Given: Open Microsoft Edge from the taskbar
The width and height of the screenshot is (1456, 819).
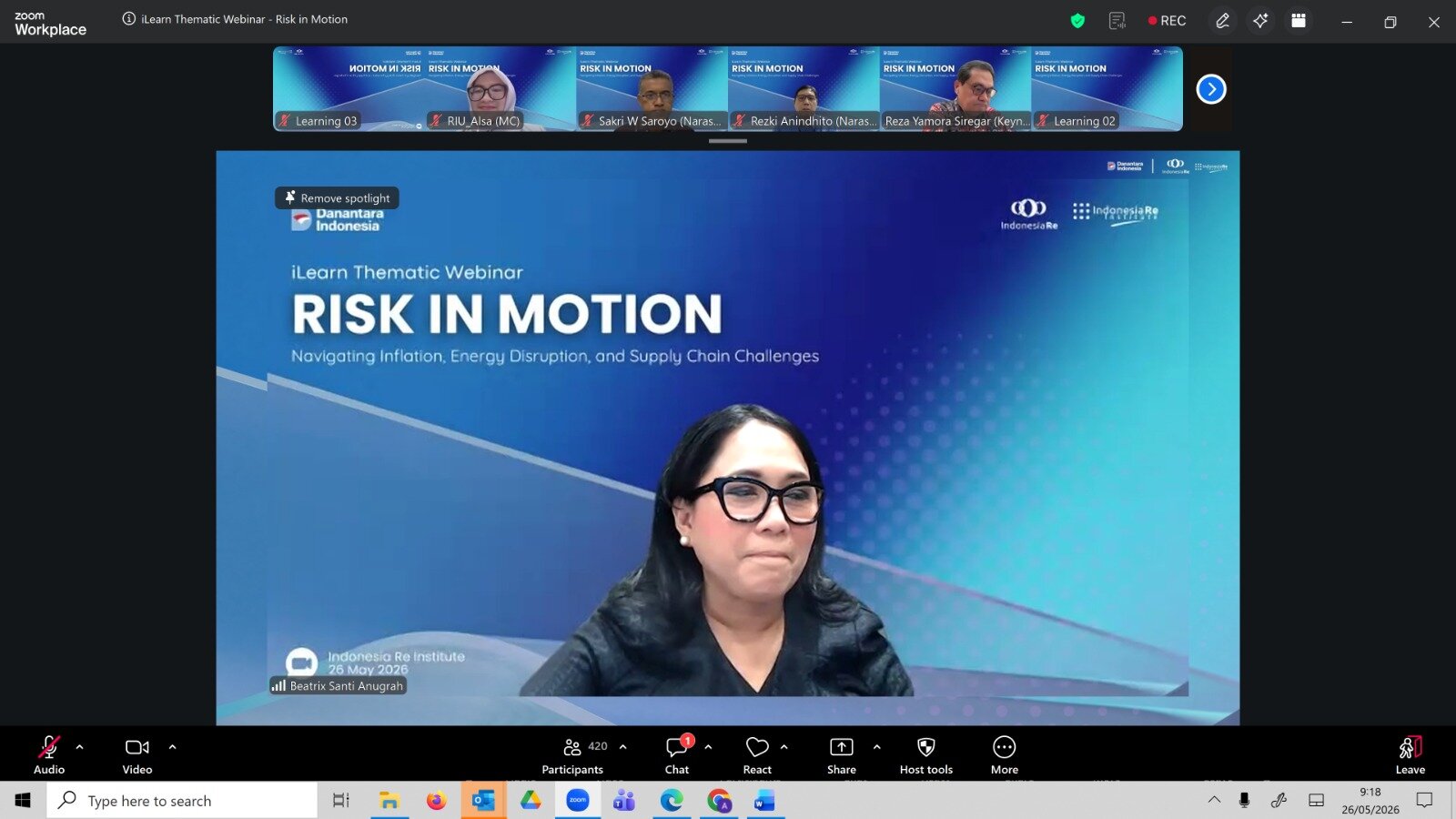Looking at the screenshot, I should coord(672,801).
